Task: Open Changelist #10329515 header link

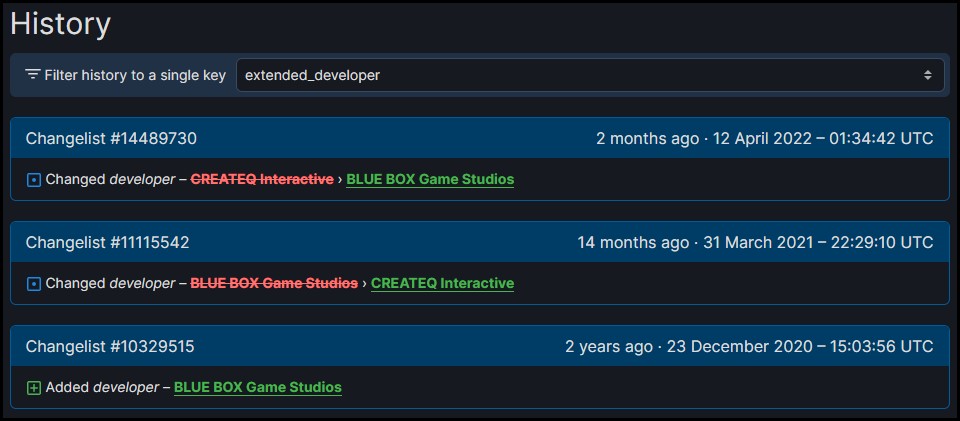Action: point(110,347)
